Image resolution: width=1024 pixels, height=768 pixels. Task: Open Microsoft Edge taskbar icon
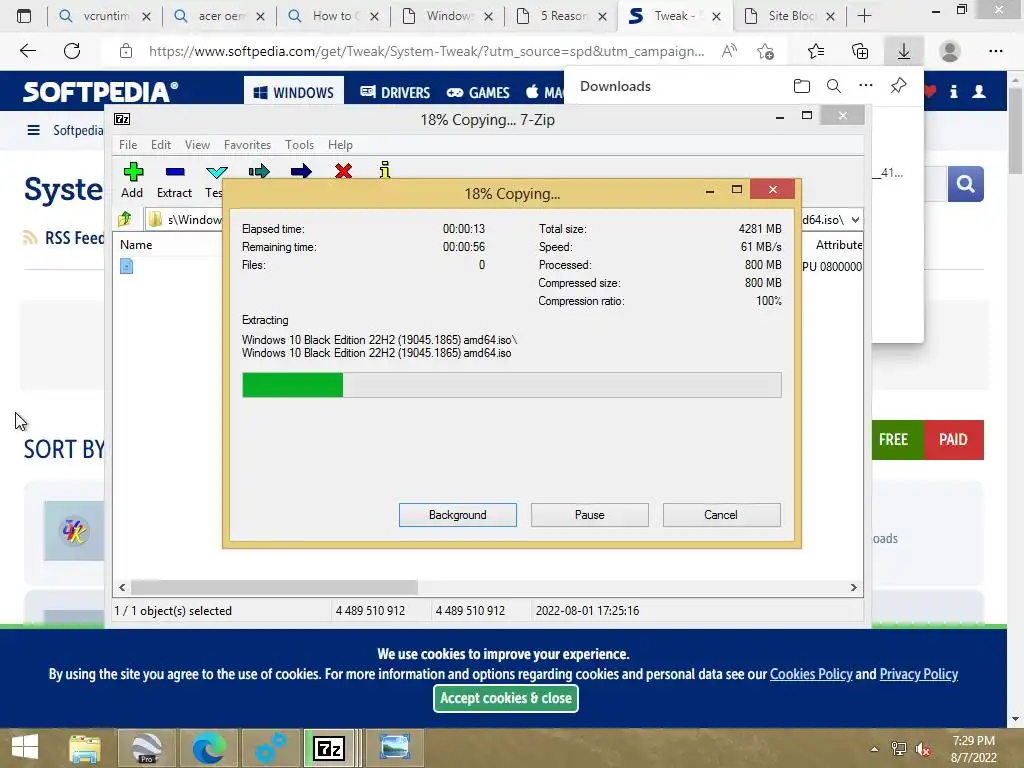pos(209,748)
